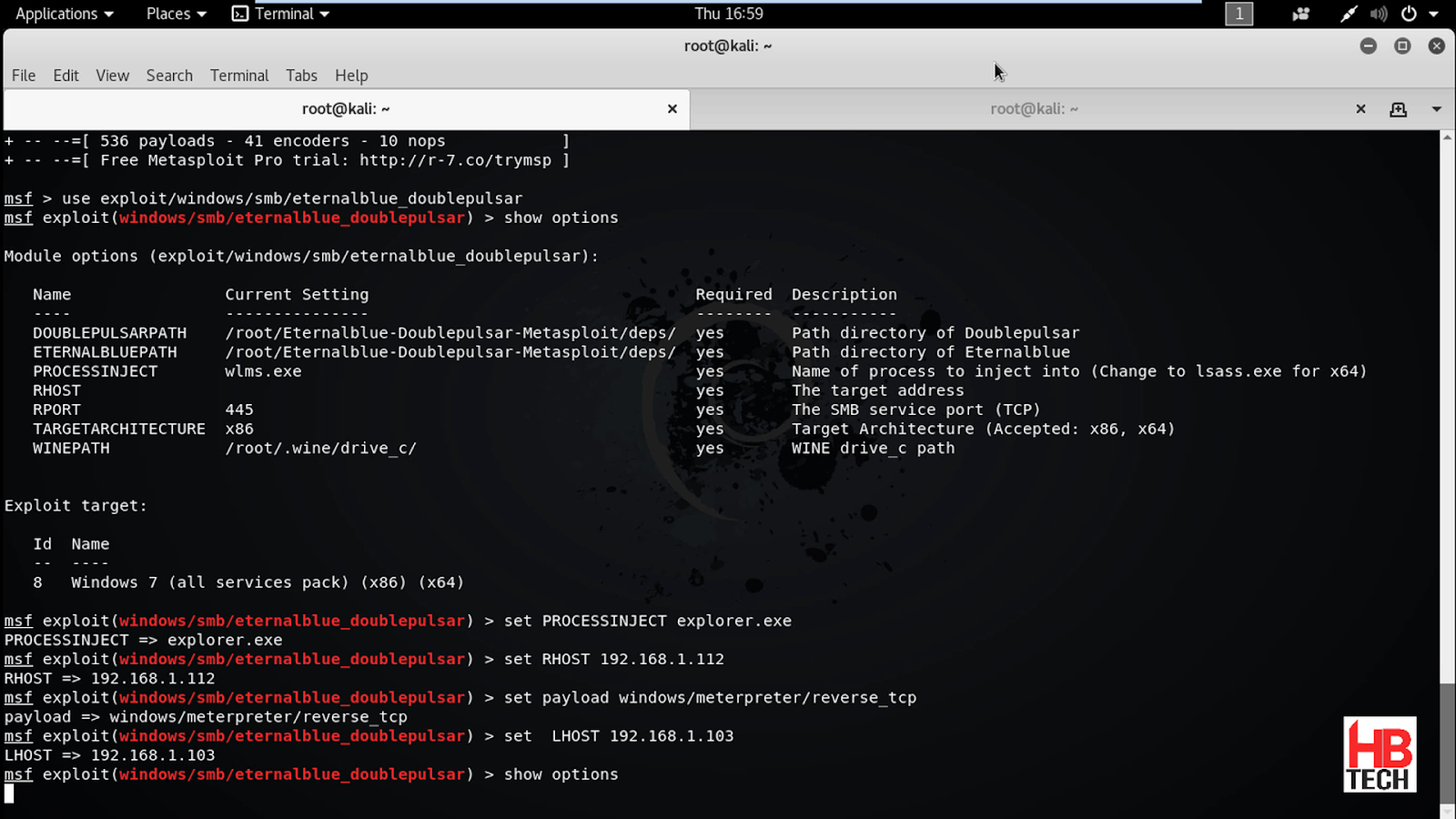Close the inactive second terminal tab
Viewport: 1456px width, 819px height.
(x=1360, y=109)
